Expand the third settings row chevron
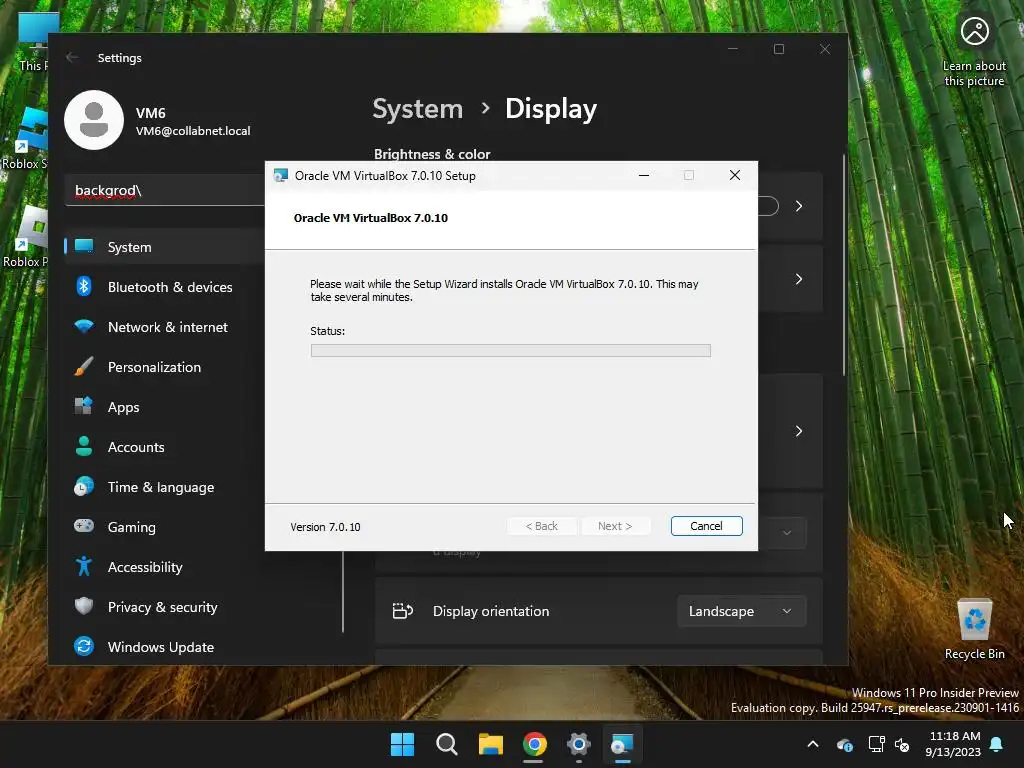 coord(799,431)
